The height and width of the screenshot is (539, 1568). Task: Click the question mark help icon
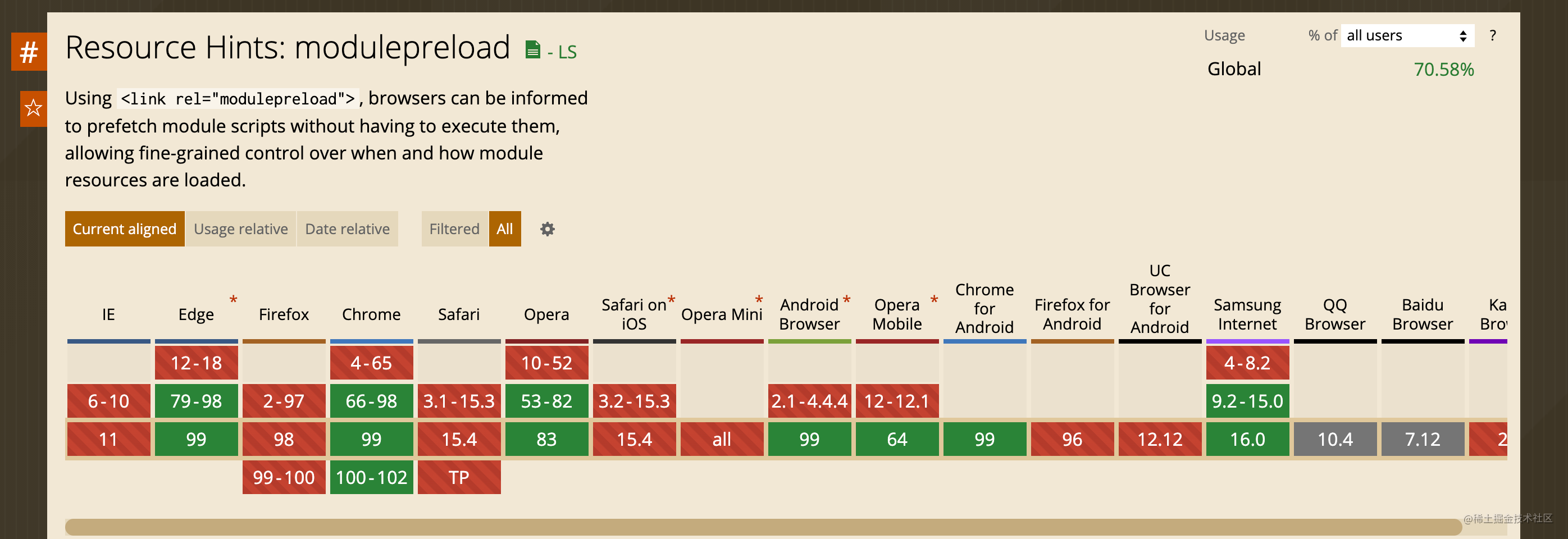[1493, 36]
